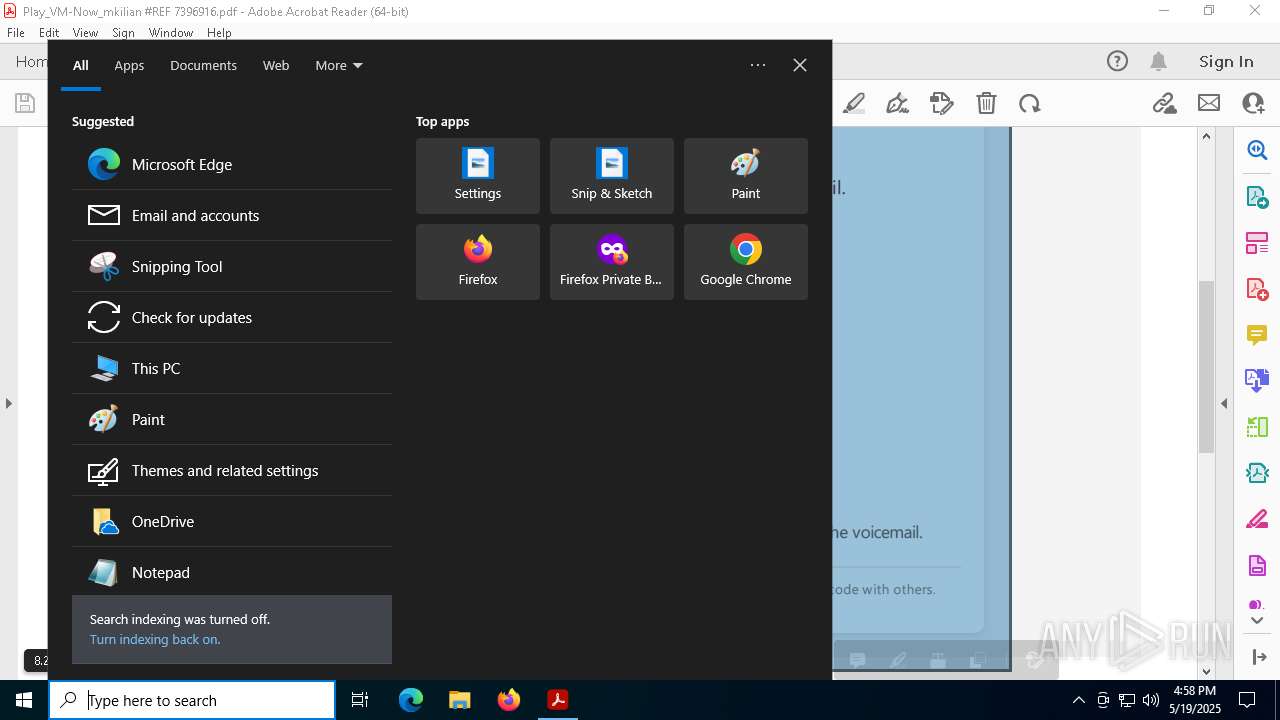Expand the Acrobat left navigation pane arrow
The width and height of the screenshot is (1280, 720).
(x=9, y=403)
